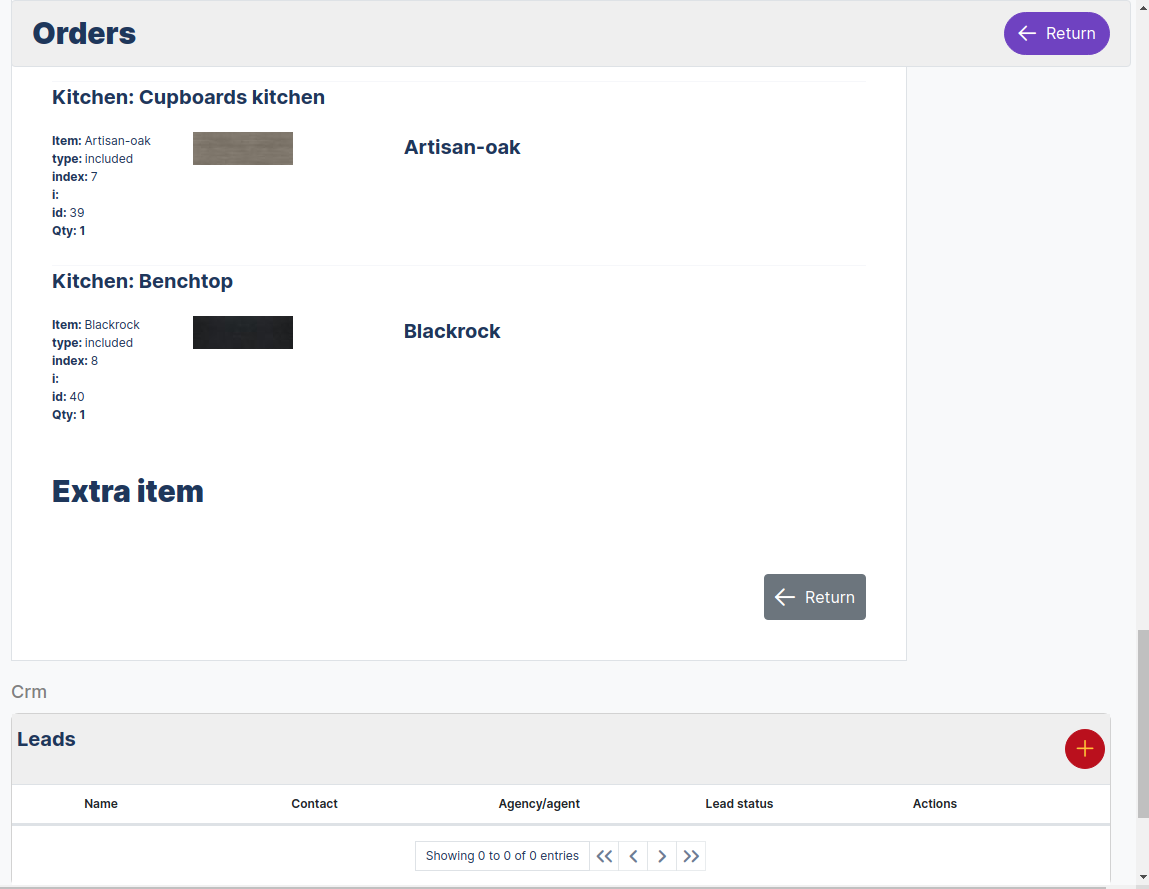
Task: Click the purple Return button in Orders header
Action: 1056,33
